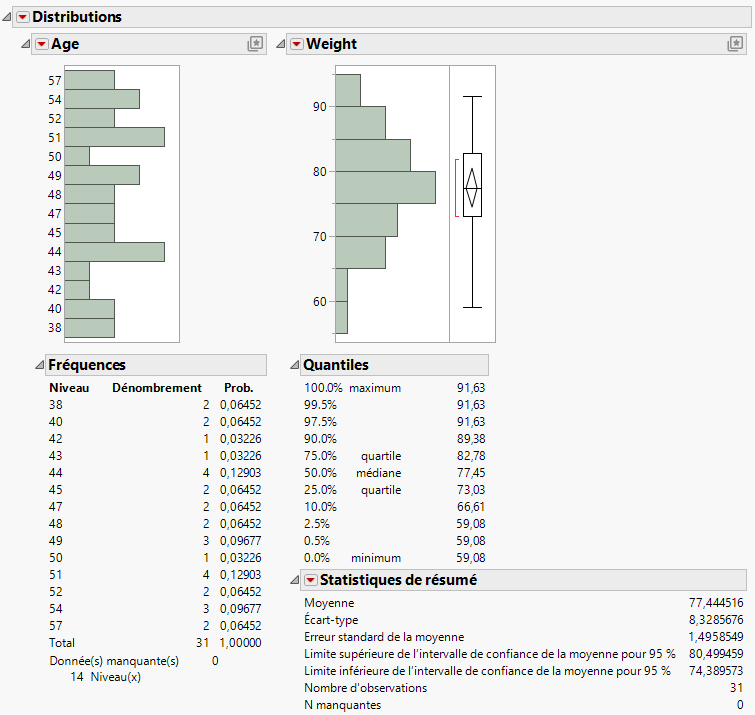Click the count 4 in the level 44 row
755x715 pixels.
click(x=206, y=473)
